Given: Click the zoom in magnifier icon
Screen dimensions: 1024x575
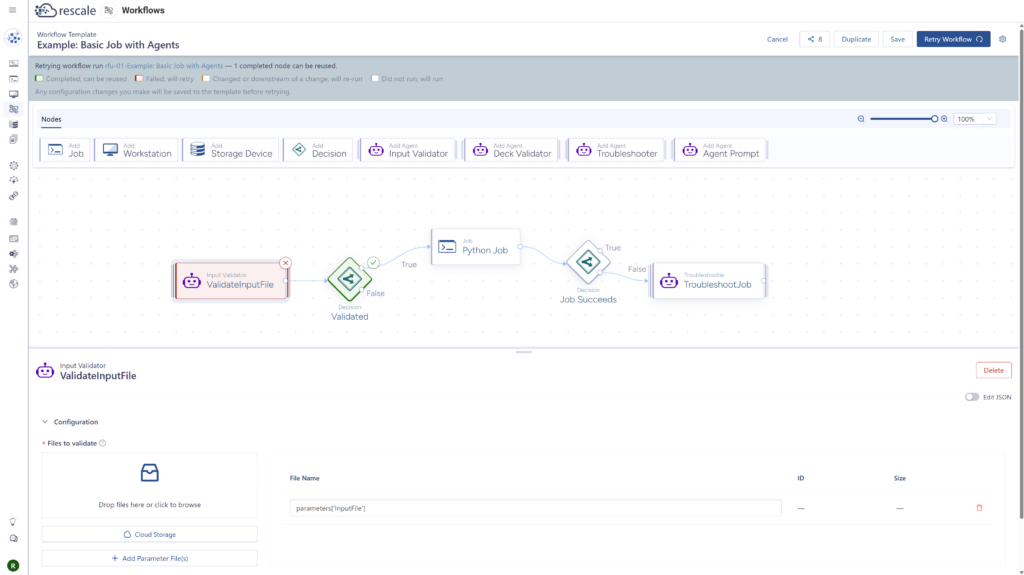Looking at the screenshot, I should (944, 119).
